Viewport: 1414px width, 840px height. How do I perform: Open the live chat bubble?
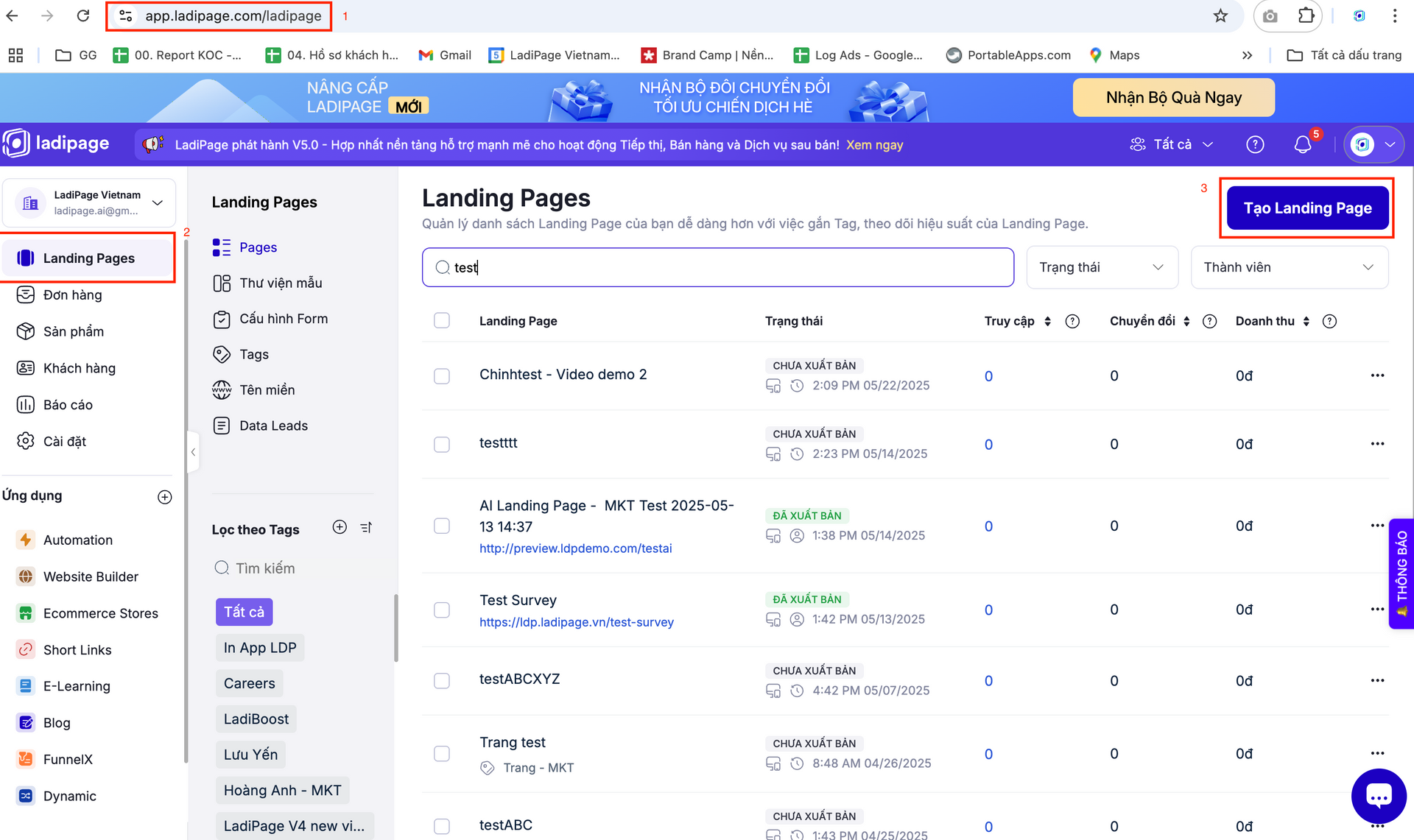[1379, 796]
